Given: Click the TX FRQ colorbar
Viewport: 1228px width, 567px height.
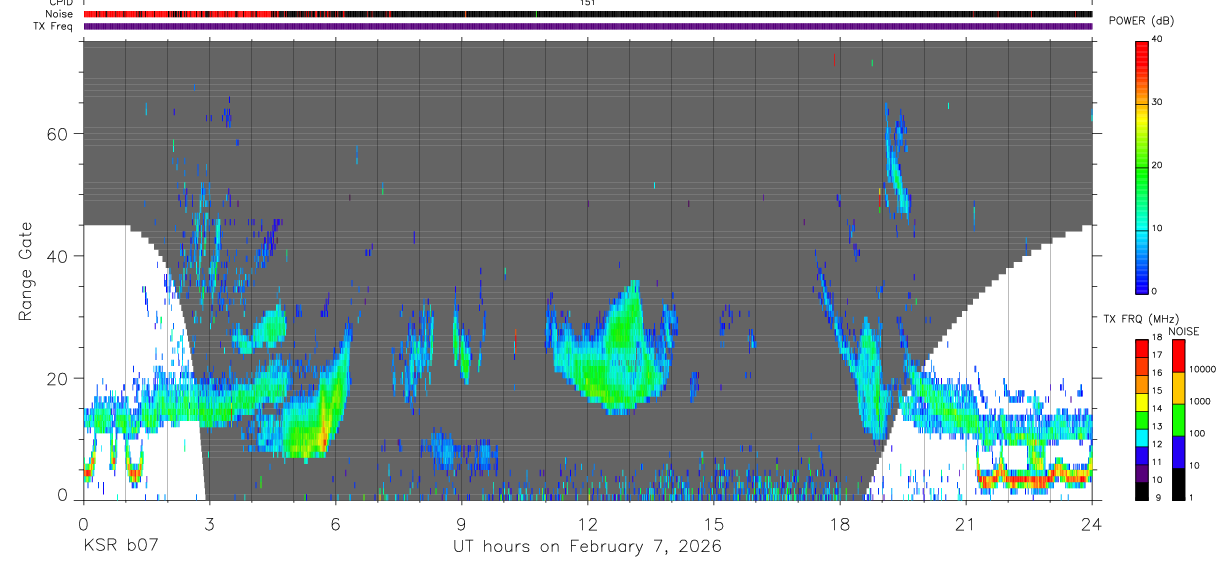Looking at the screenshot, I should (1141, 420).
